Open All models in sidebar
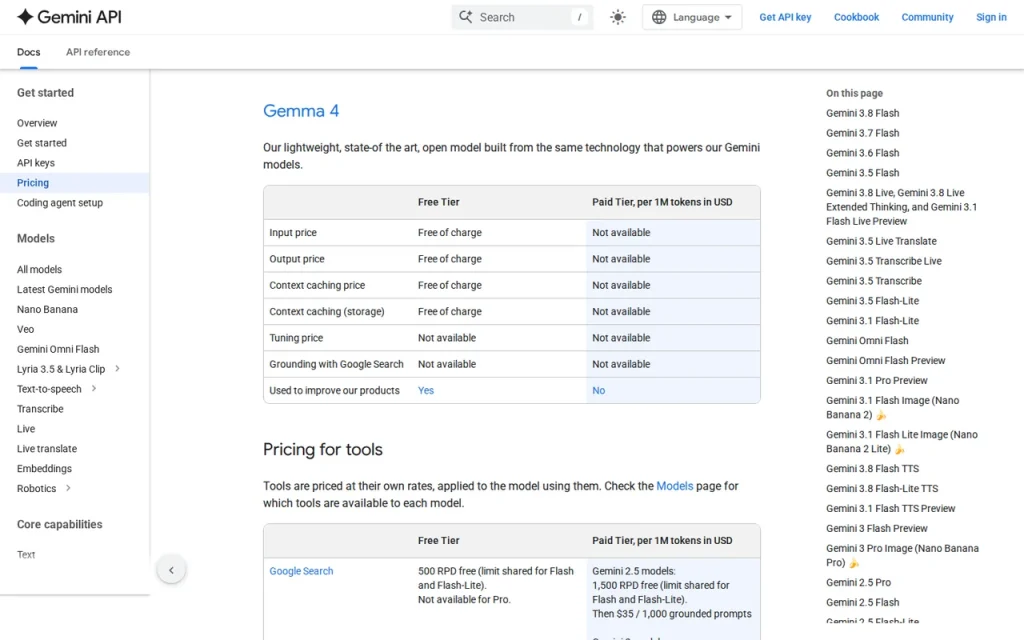The image size is (1024, 640). 39,269
